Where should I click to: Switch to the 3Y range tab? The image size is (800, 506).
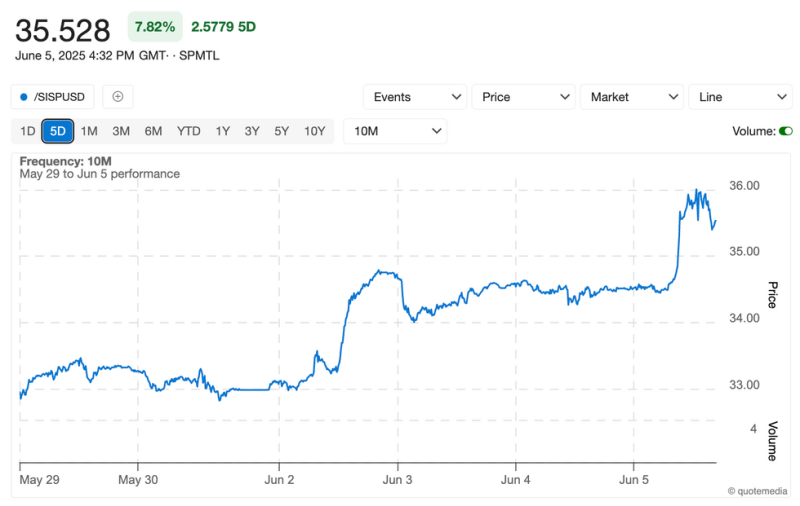tap(252, 131)
